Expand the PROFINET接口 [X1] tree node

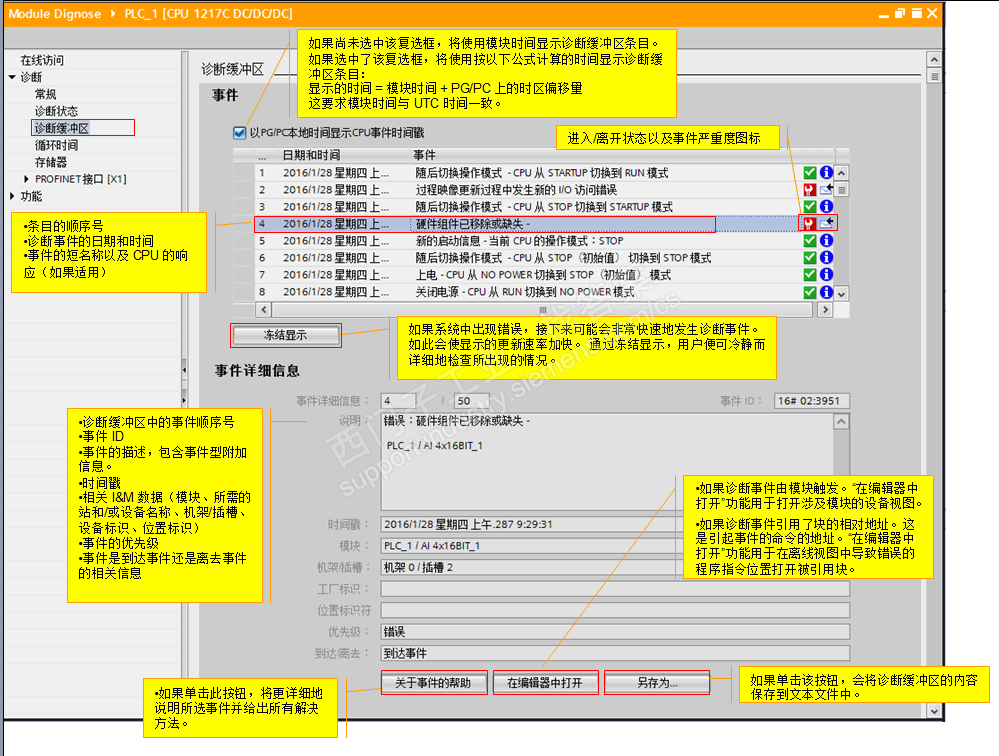point(26,179)
